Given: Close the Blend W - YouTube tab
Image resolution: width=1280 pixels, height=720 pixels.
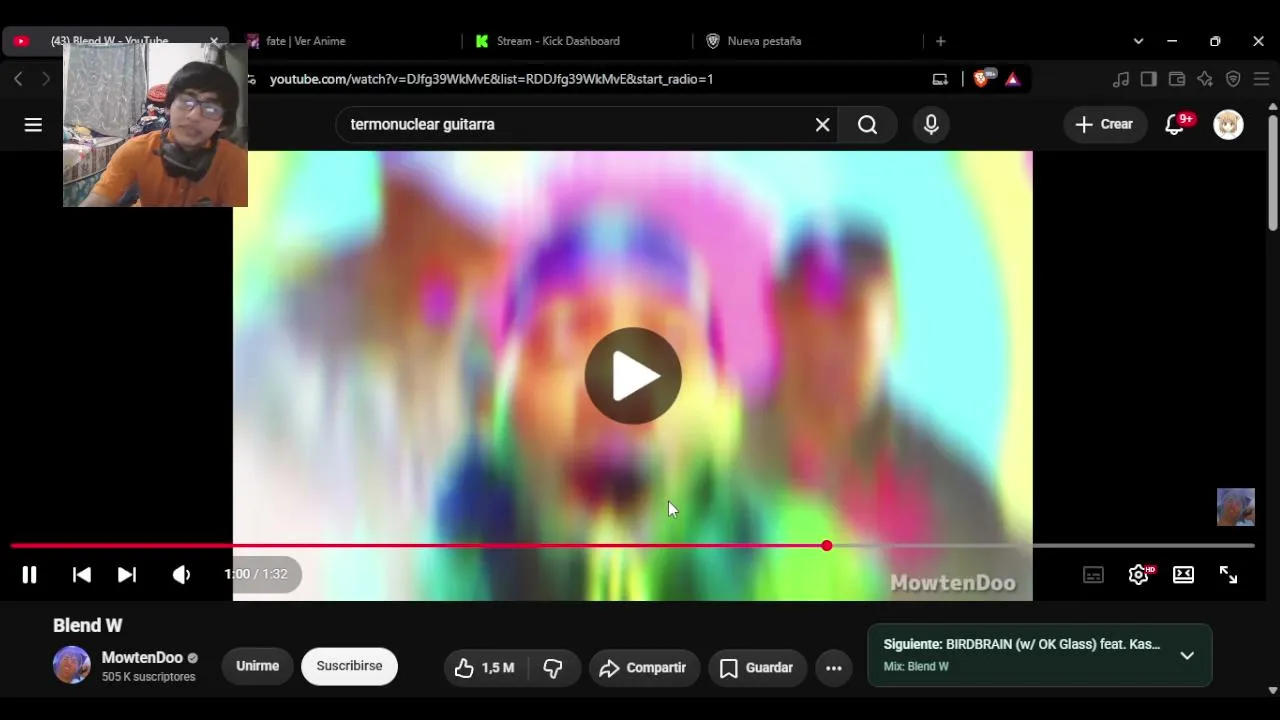Looking at the screenshot, I should (x=214, y=41).
